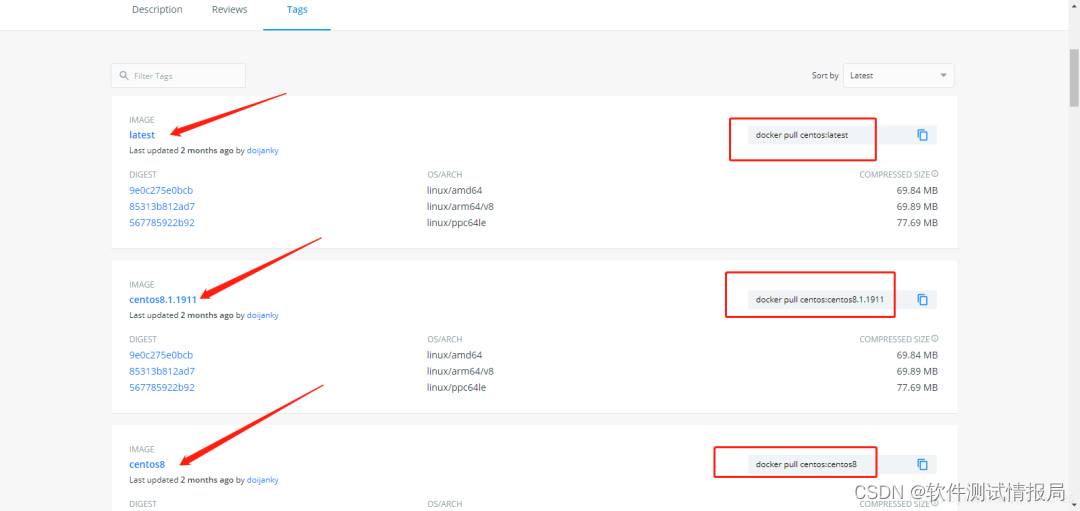Open doijanky profile under centos8 tag
The width and height of the screenshot is (1080, 511).
tap(262, 479)
